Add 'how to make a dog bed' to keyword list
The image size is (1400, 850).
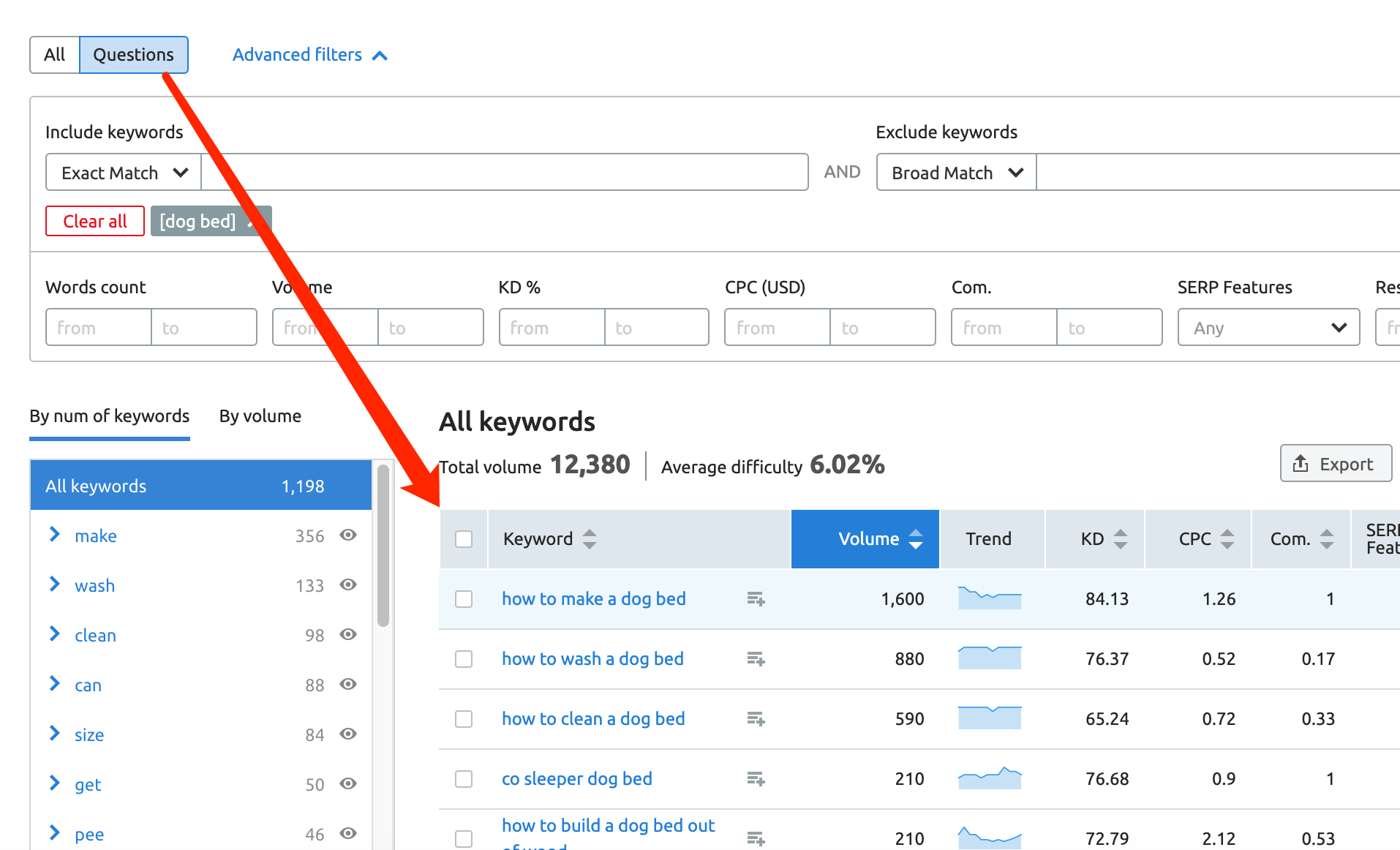[756, 599]
